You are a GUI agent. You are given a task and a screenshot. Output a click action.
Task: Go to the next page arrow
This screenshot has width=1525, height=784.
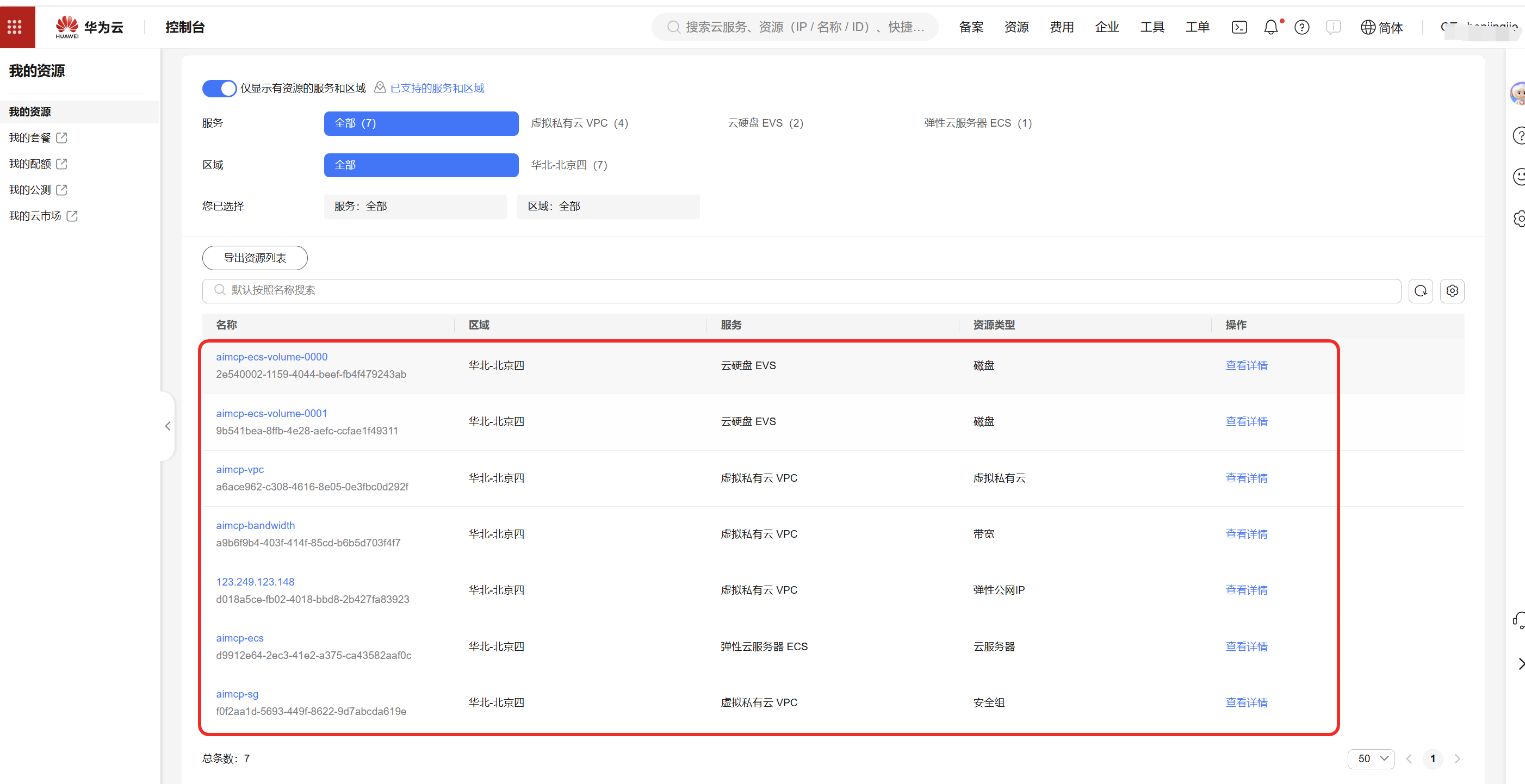tap(1457, 758)
